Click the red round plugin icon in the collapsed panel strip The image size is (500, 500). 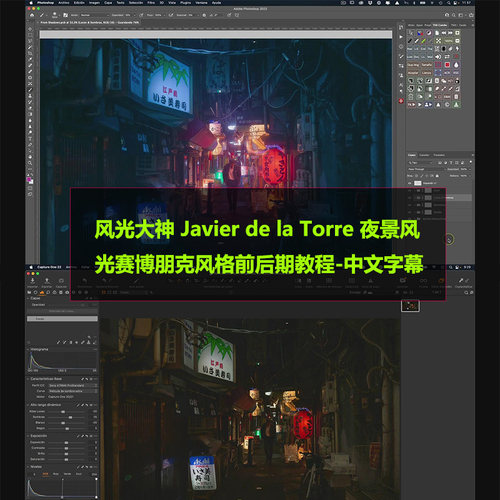[401, 101]
